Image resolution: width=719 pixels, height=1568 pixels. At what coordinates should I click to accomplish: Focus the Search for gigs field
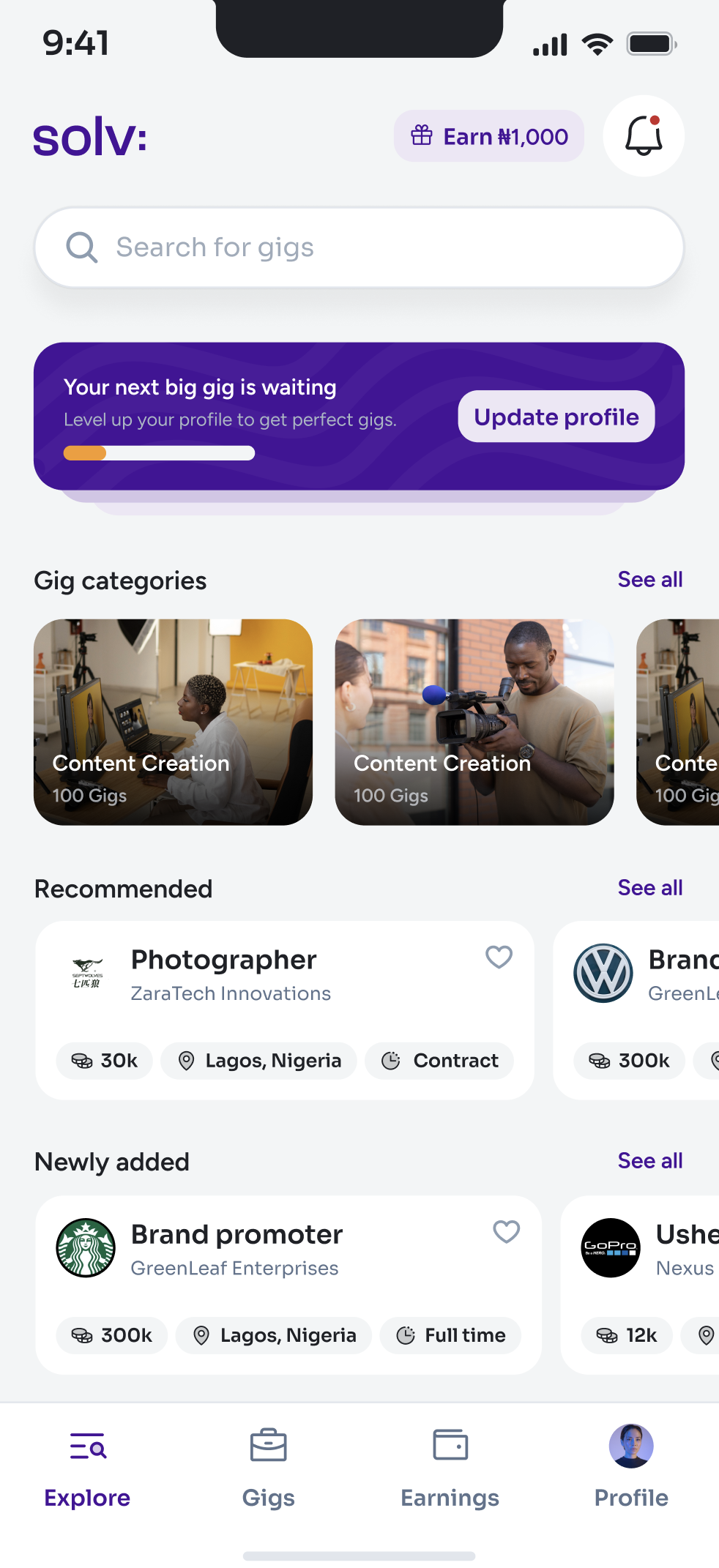click(381, 247)
